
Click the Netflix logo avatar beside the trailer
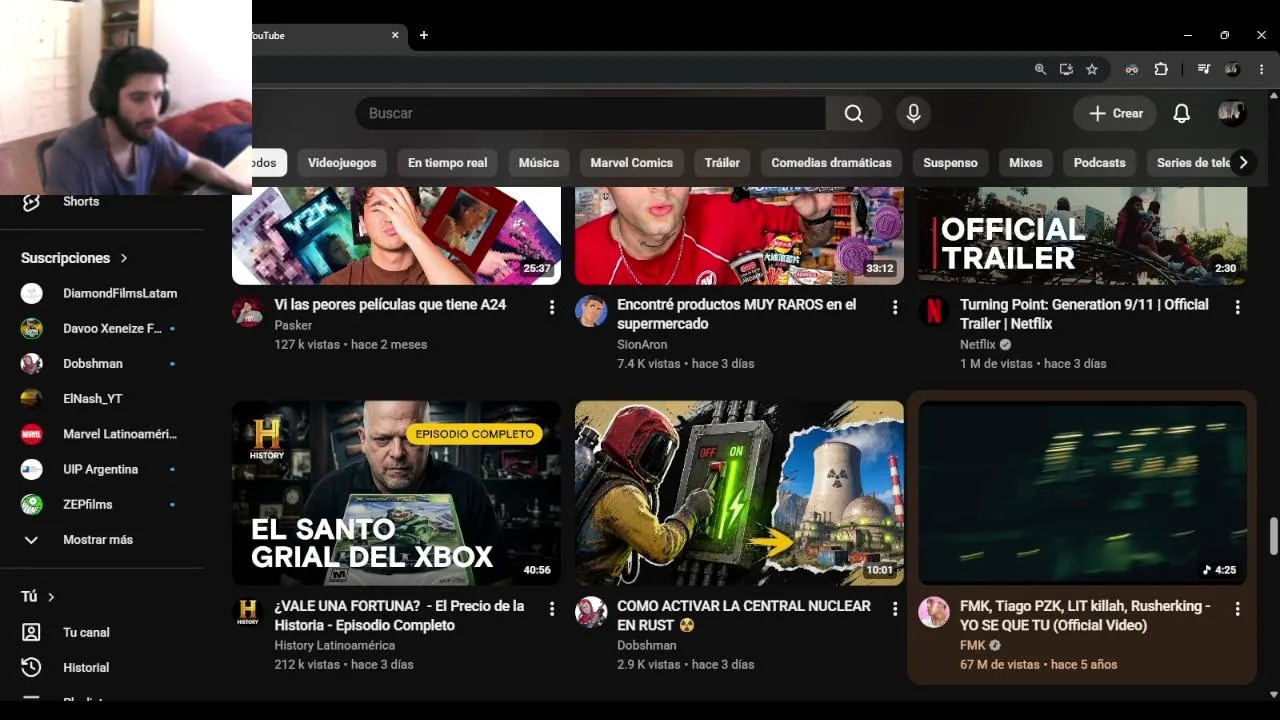(934, 311)
